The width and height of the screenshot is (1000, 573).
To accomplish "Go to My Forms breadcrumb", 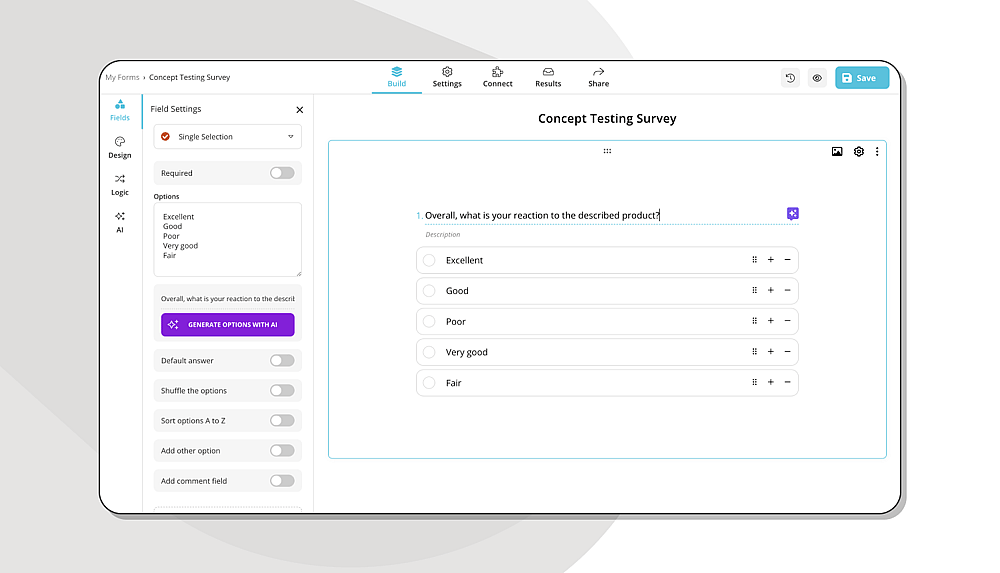I will click(122, 77).
